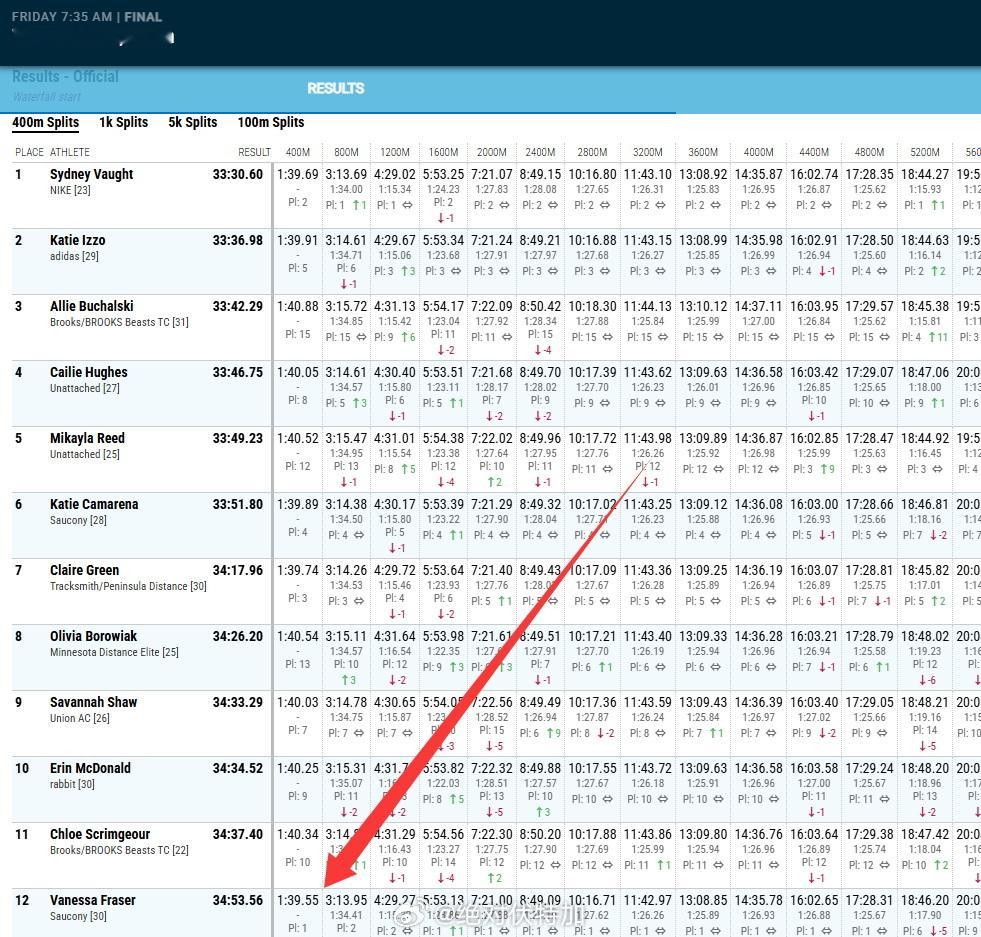Open the RESULTS header tab
981x937 pixels.
click(x=336, y=88)
